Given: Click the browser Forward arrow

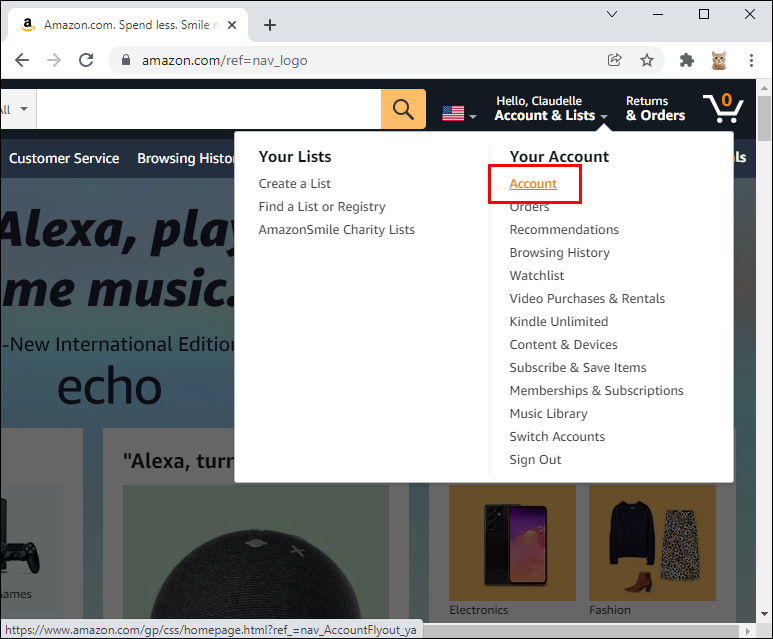Looking at the screenshot, I should [x=54, y=61].
